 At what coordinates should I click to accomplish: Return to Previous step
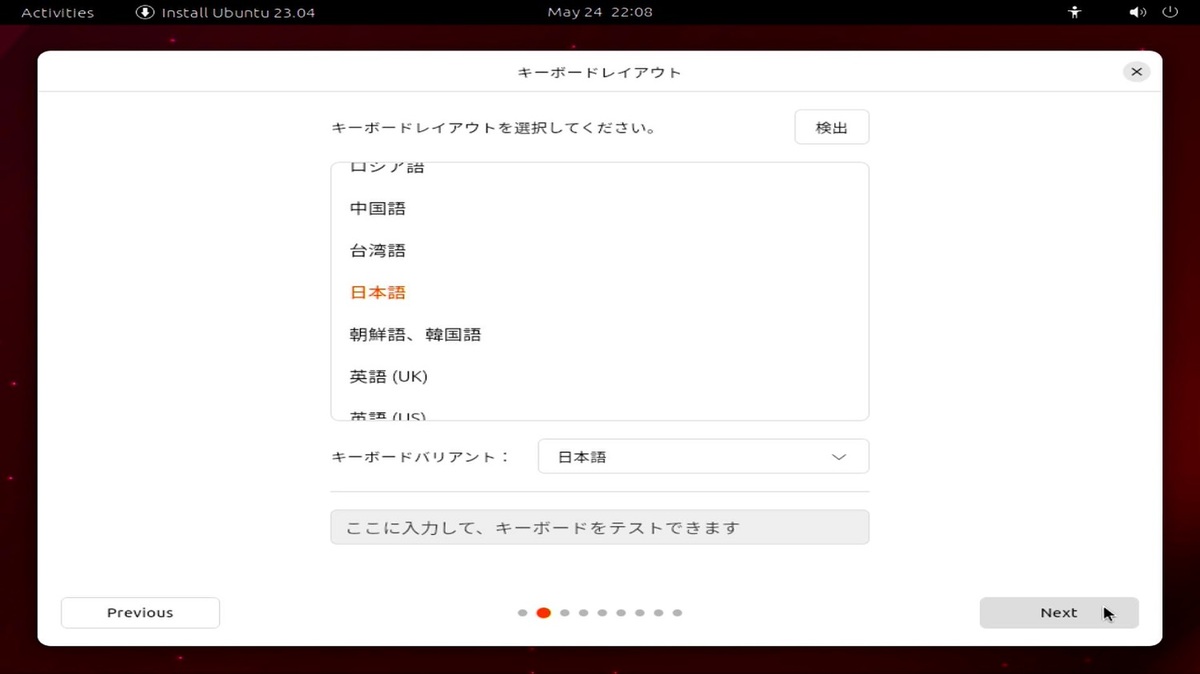click(x=140, y=613)
